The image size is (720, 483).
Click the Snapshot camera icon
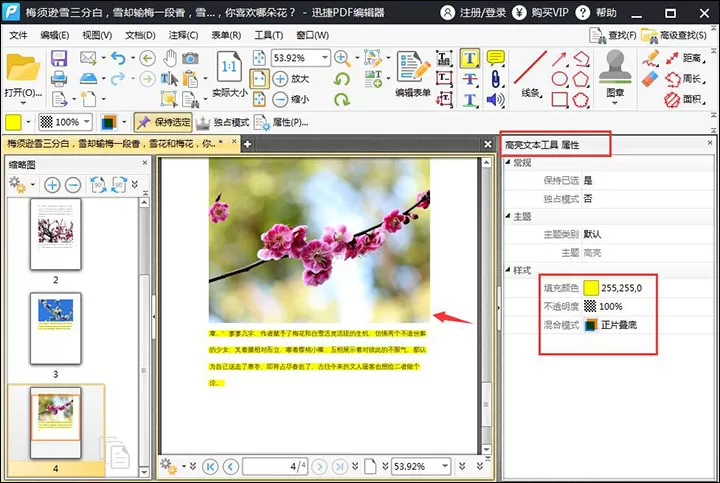(190, 58)
